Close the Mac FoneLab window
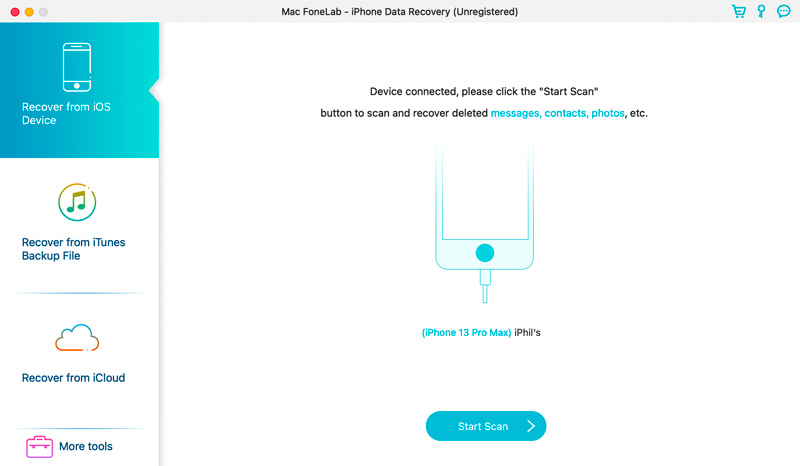Screen dimensions: 800x466 [x=14, y=12]
